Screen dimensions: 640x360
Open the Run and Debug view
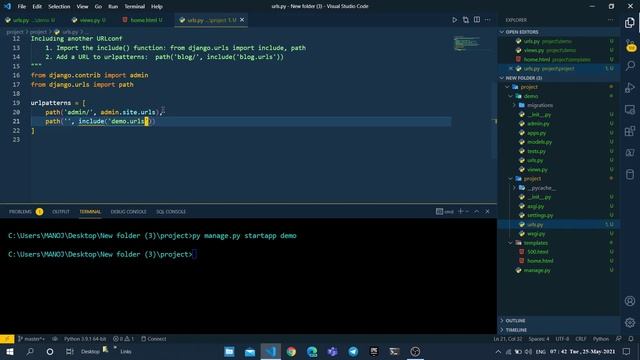(630, 87)
